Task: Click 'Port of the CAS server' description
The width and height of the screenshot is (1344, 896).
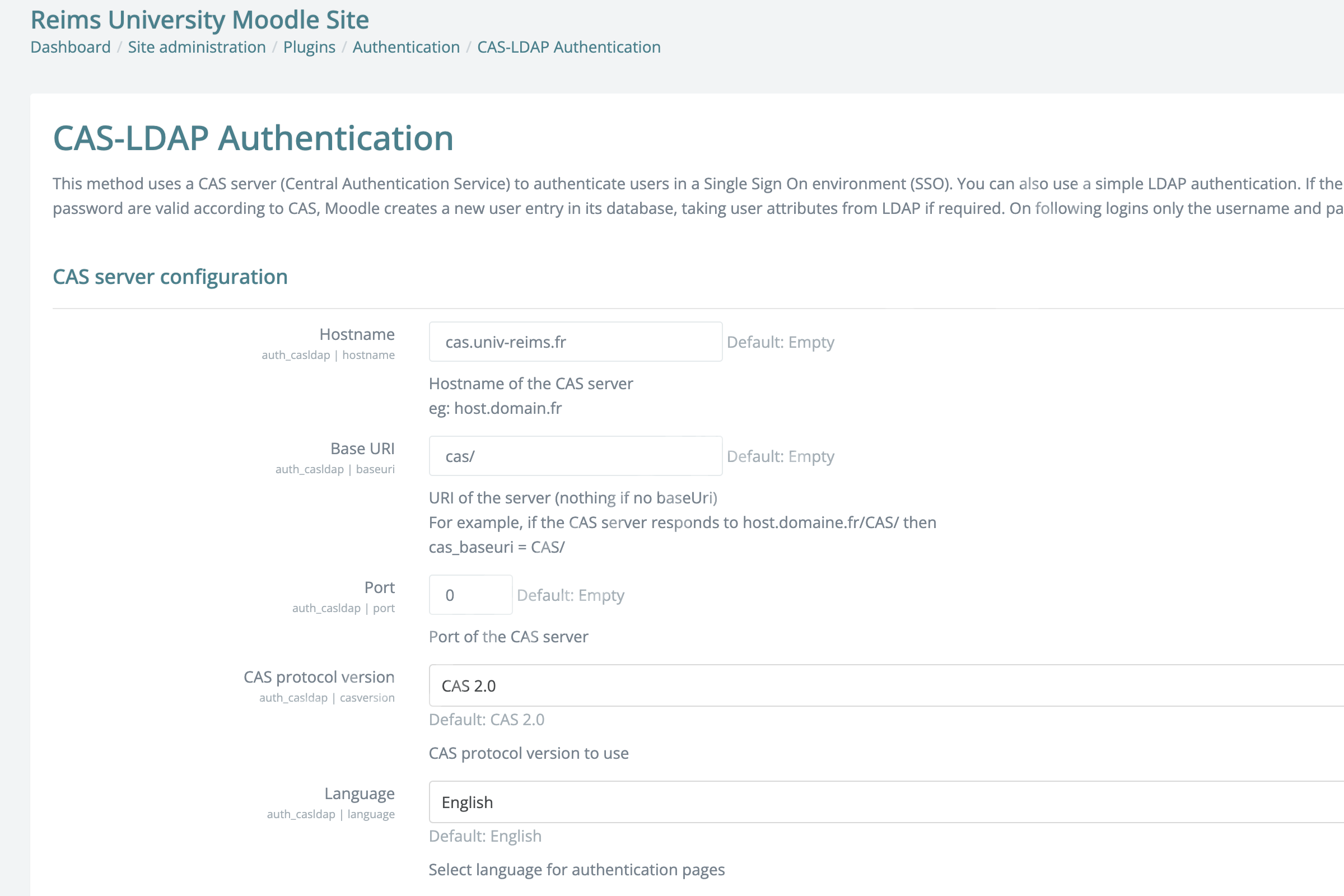Action: (508, 637)
